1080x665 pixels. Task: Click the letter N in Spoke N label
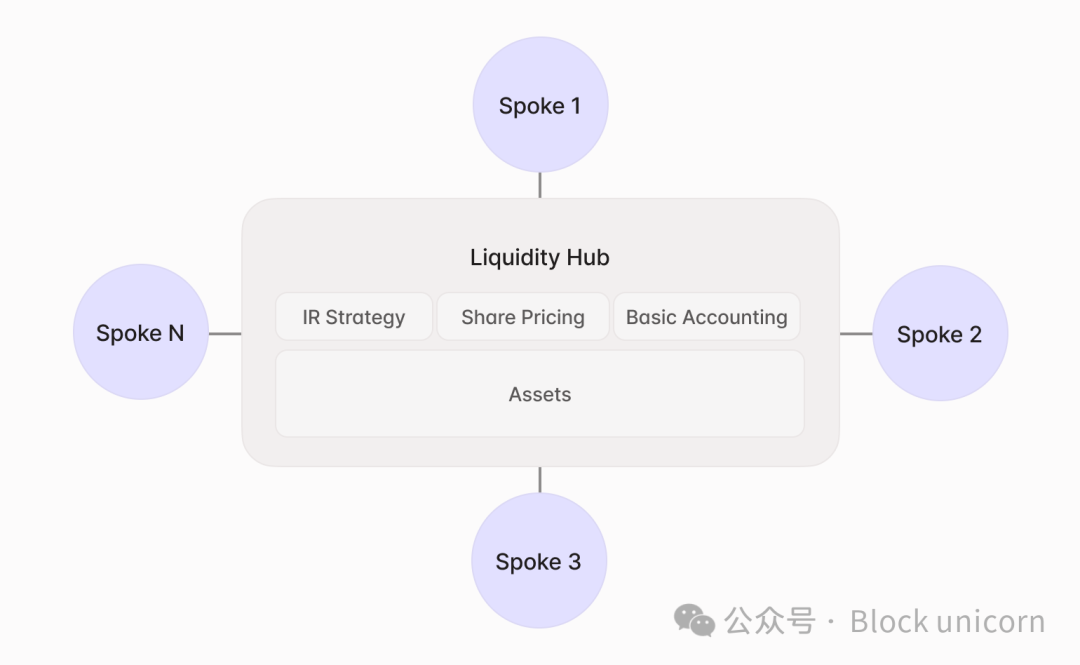pyautogui.click(x=176, y=333)
